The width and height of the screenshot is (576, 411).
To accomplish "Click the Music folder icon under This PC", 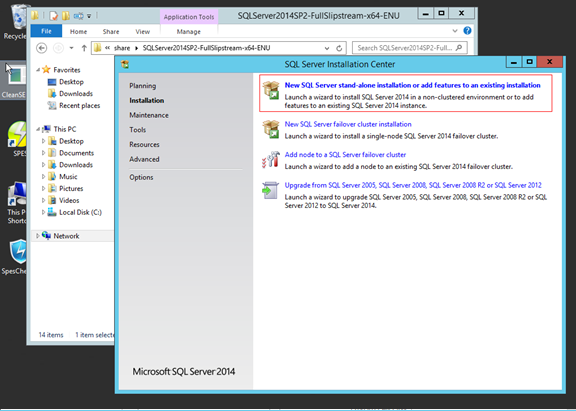I will click(x=52, y=177).
